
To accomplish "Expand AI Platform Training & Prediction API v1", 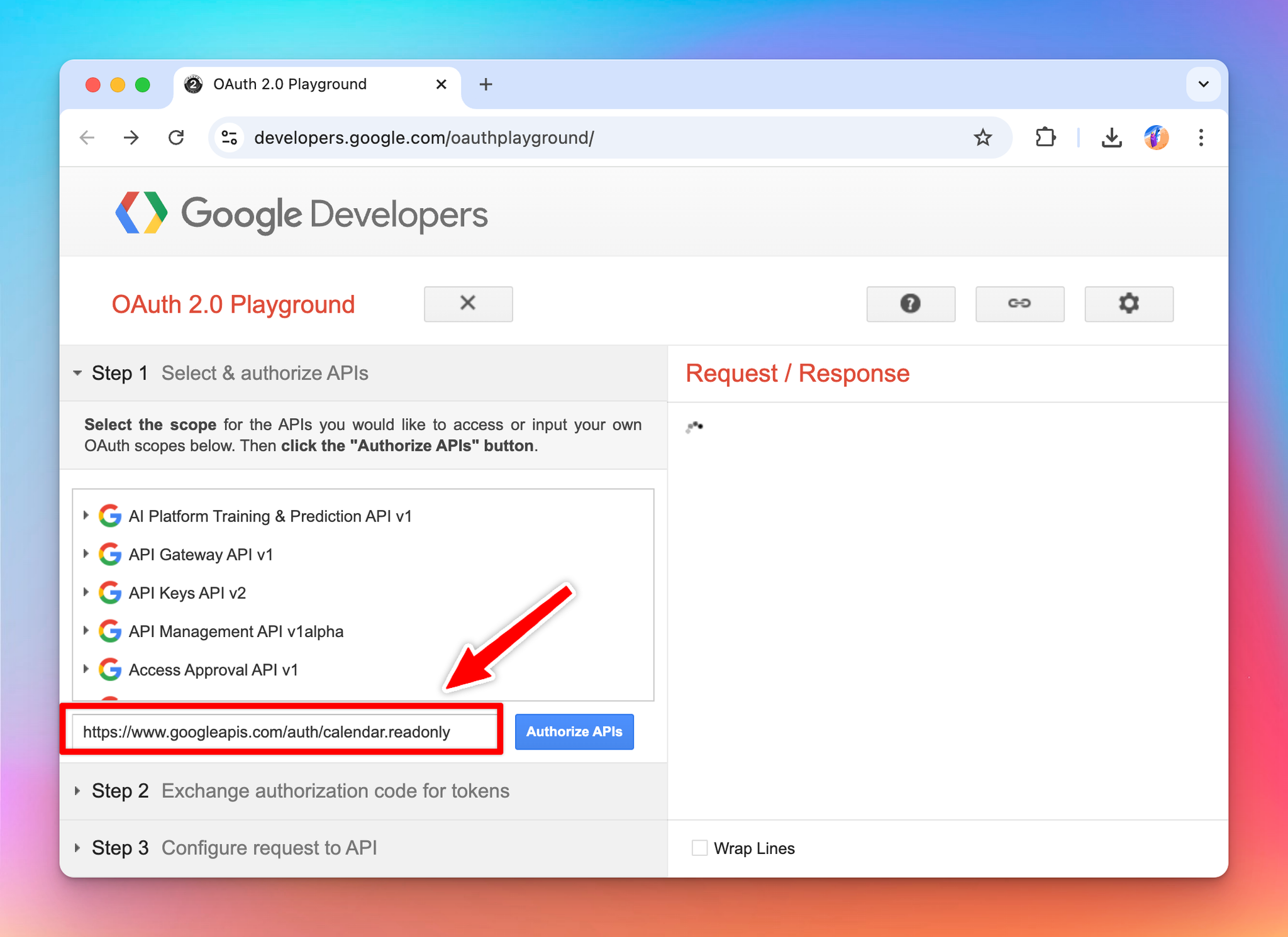I will [86, 516].
